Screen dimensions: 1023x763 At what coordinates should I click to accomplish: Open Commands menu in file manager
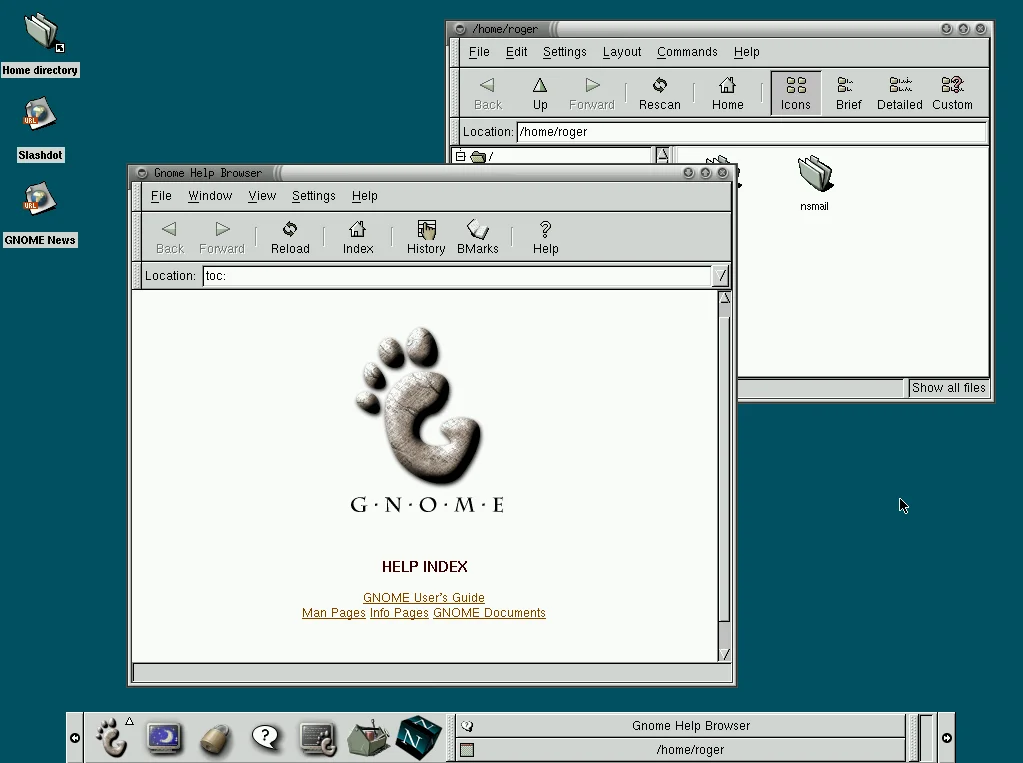pyautogui.click(x=687, y=52)
